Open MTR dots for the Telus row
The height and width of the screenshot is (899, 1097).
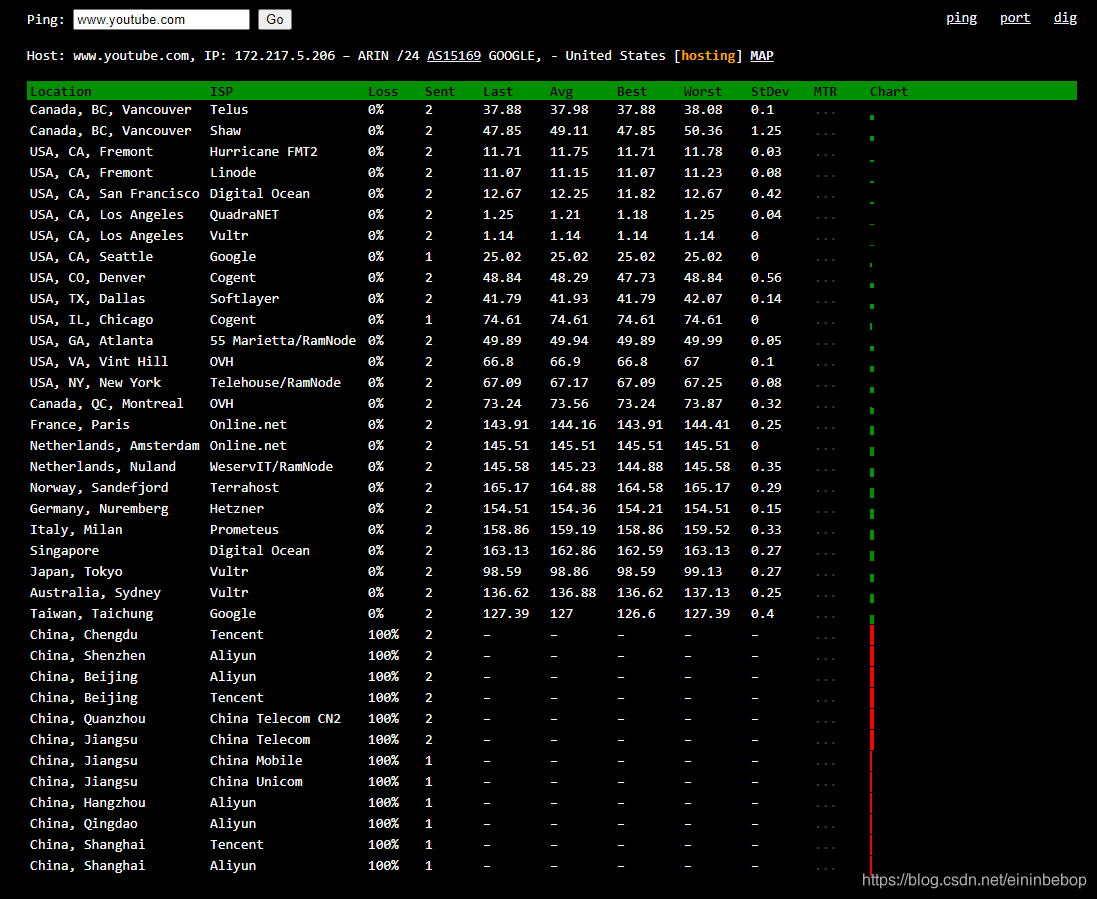click(x=825, y=112)
